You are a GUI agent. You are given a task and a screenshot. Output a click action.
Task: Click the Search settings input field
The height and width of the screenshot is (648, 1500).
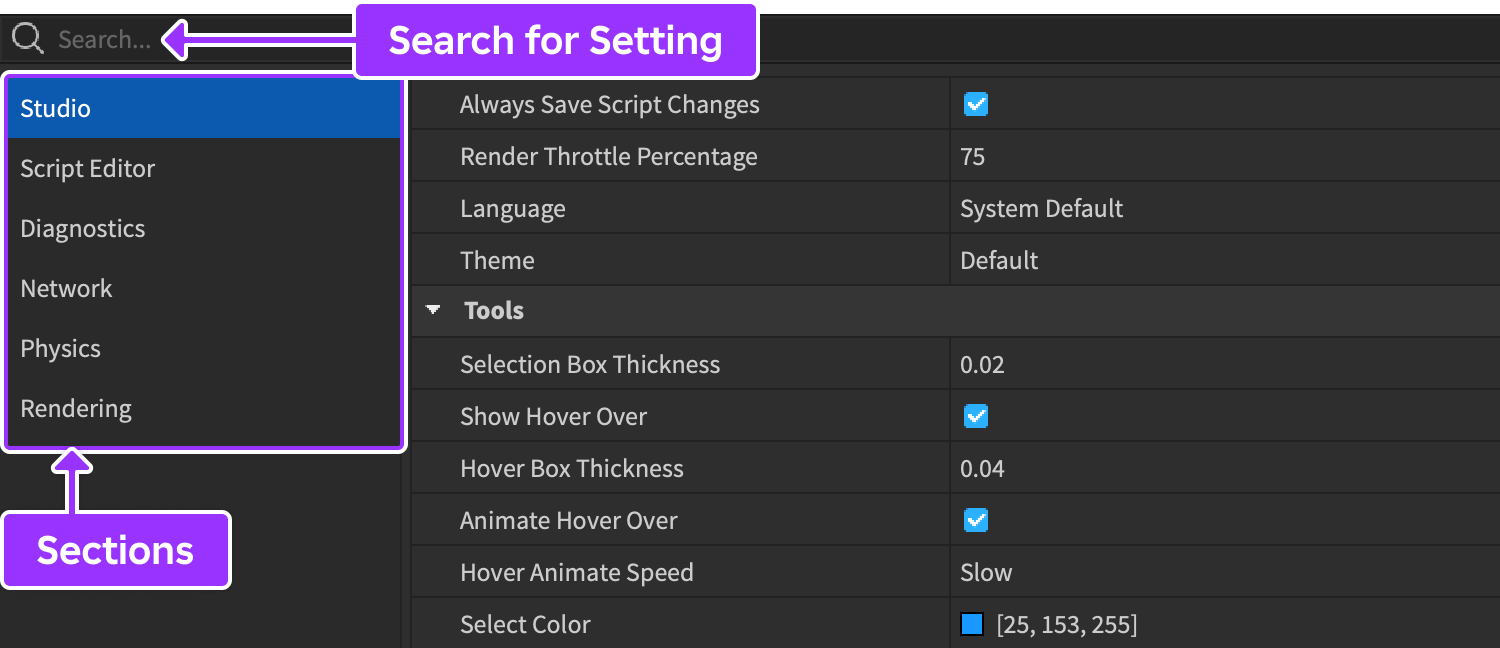[x=104, y=40]
